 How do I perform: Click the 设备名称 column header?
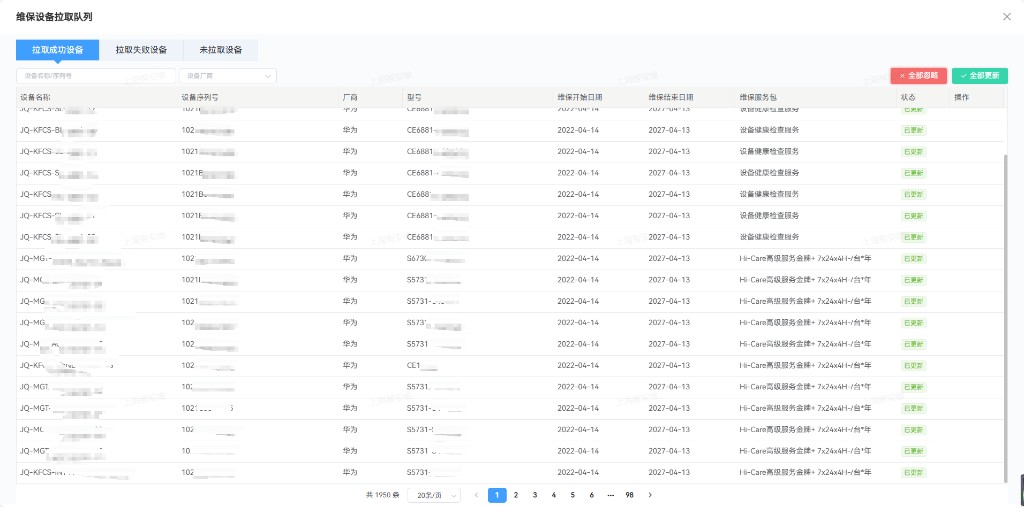pyautogui.click(x=35, y=97)
